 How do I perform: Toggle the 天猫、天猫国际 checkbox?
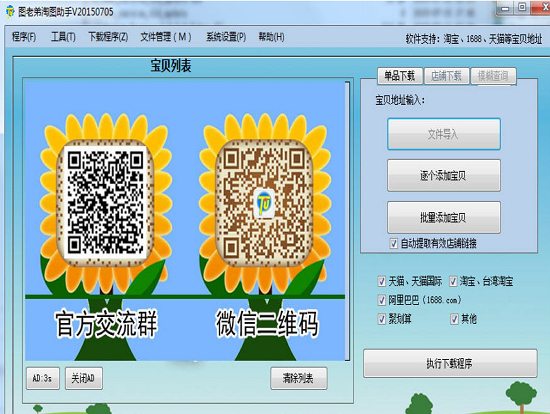382,281
